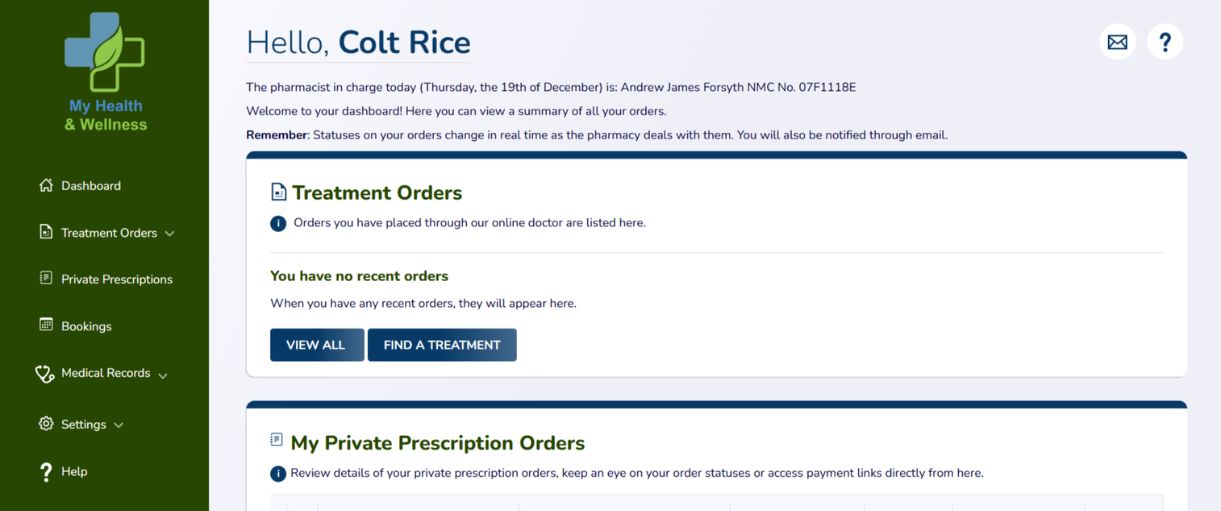The image size is (1221, 511).
Task: Open Help in the sidebar
Action: click(74, 471)
